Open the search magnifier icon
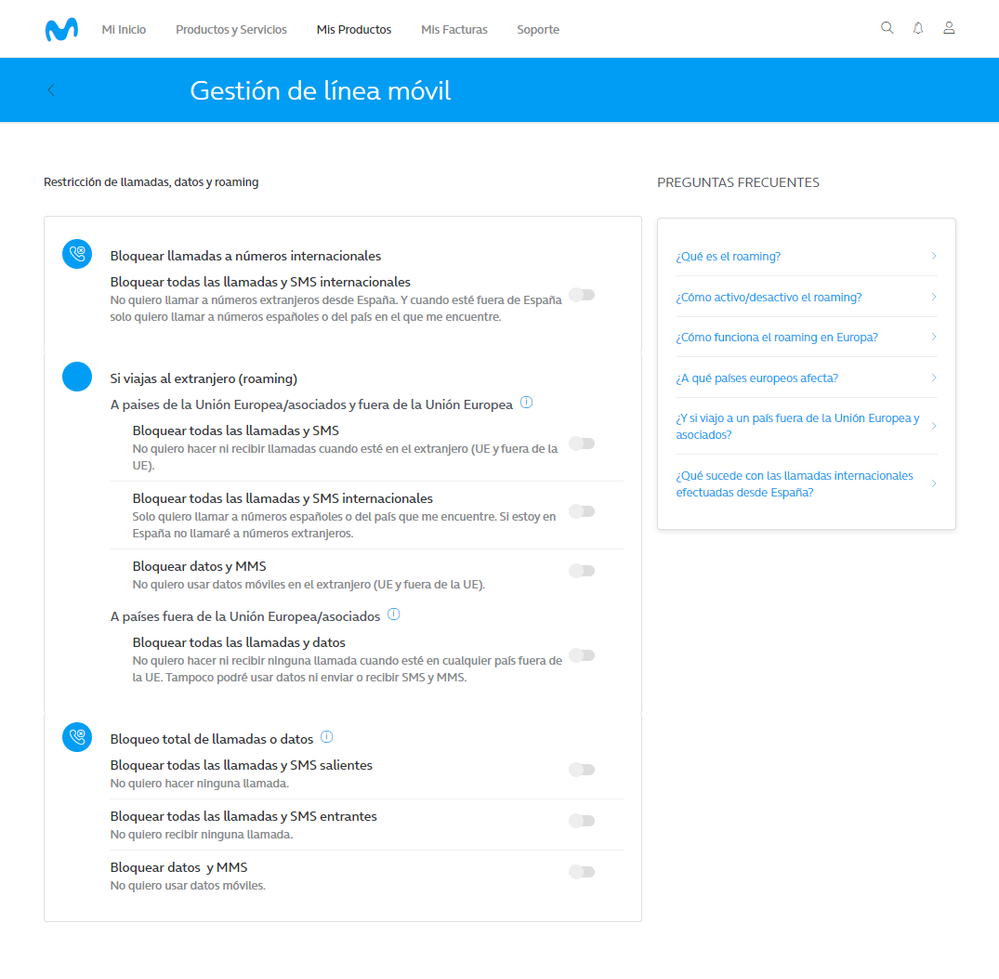The height and width of the screenshot is (979, 999). tap(887, 28)
